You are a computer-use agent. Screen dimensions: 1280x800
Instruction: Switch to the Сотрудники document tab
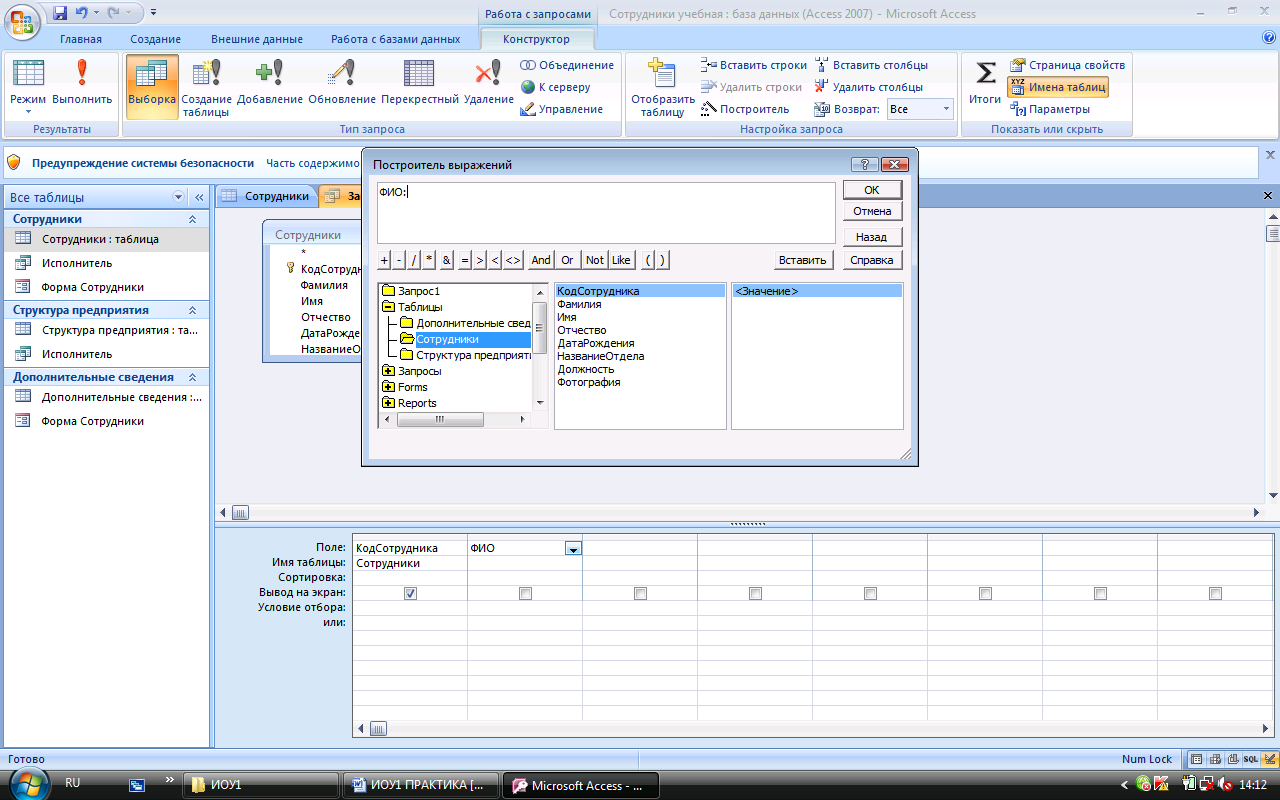[x=267, y=196]
